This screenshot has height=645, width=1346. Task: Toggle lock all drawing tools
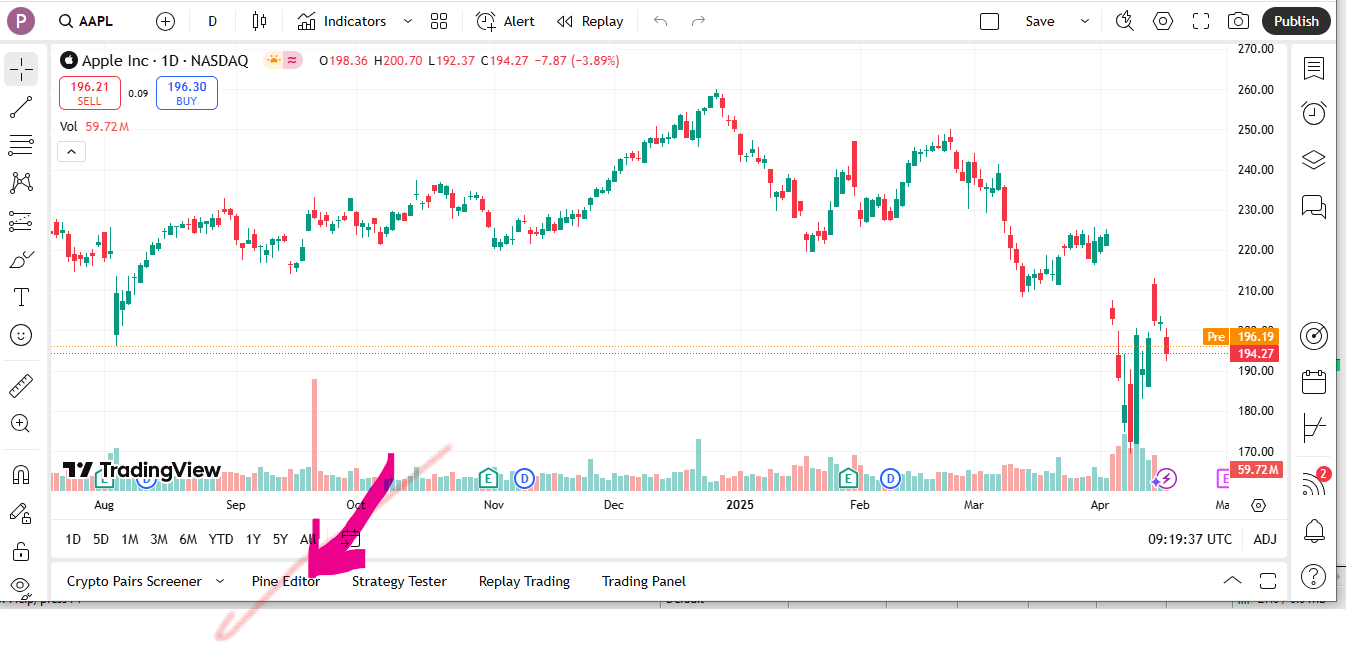[21, 550]
